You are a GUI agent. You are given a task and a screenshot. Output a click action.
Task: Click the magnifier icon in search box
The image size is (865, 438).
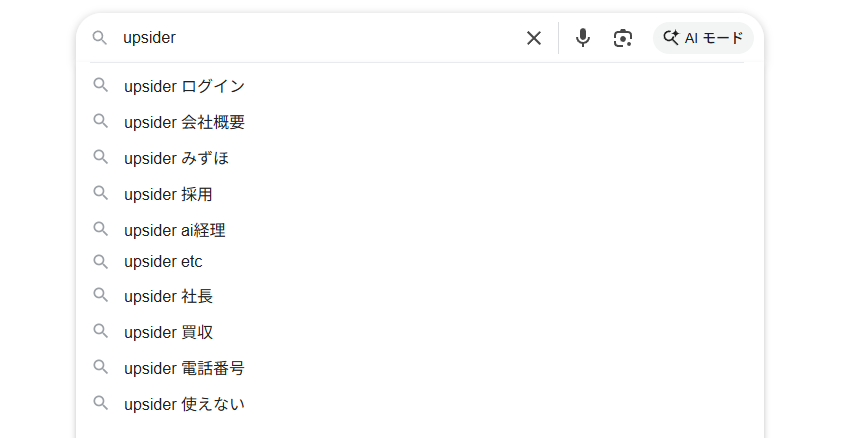pos(100,38)
